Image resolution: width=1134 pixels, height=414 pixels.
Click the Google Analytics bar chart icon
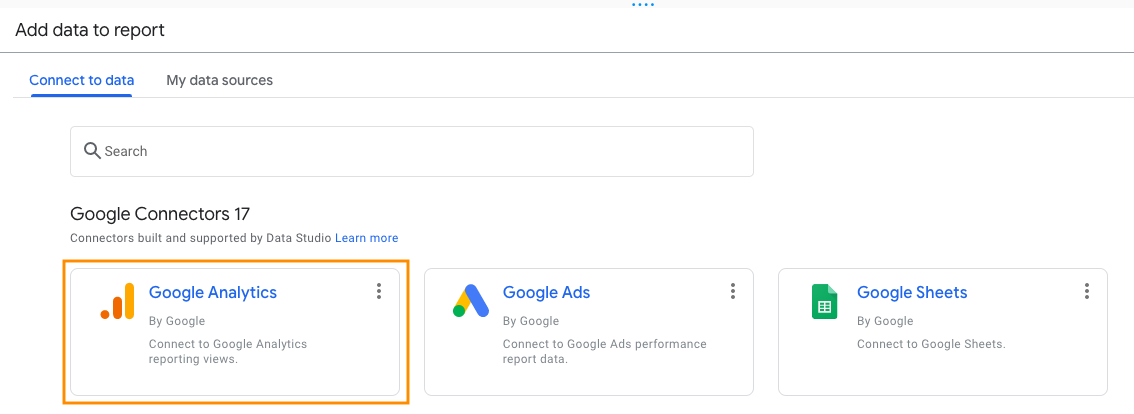point(117,301)
